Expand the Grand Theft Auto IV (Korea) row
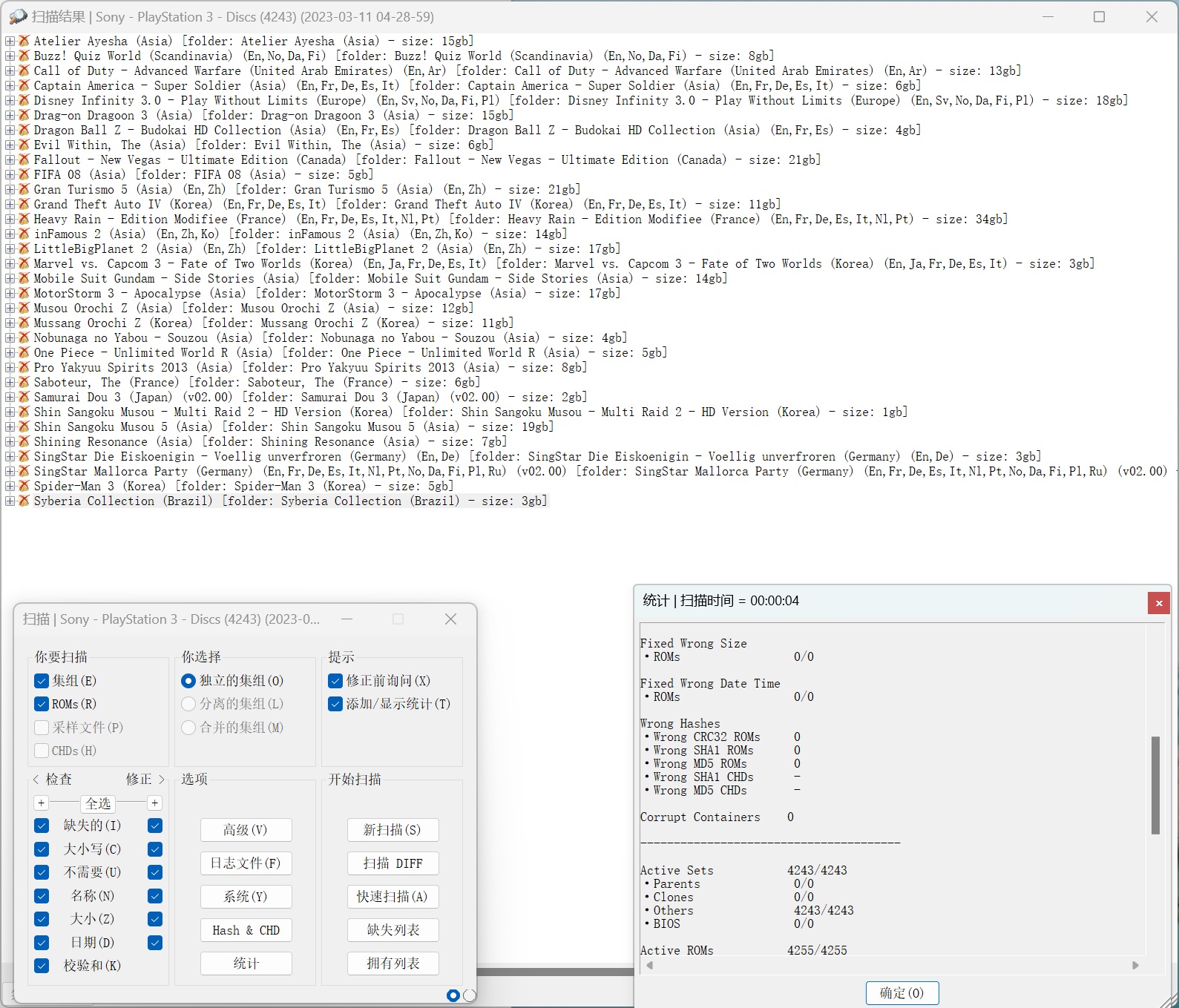Viewport: 1179px width, 1008px height. 10,205
